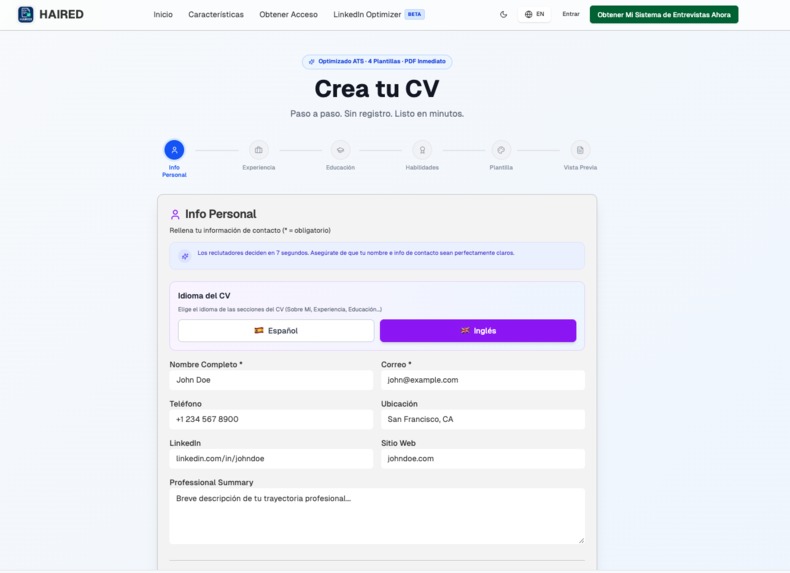The image size is (790, 573).
Task: Click the Entrar login link
Action: click(571, 15)
